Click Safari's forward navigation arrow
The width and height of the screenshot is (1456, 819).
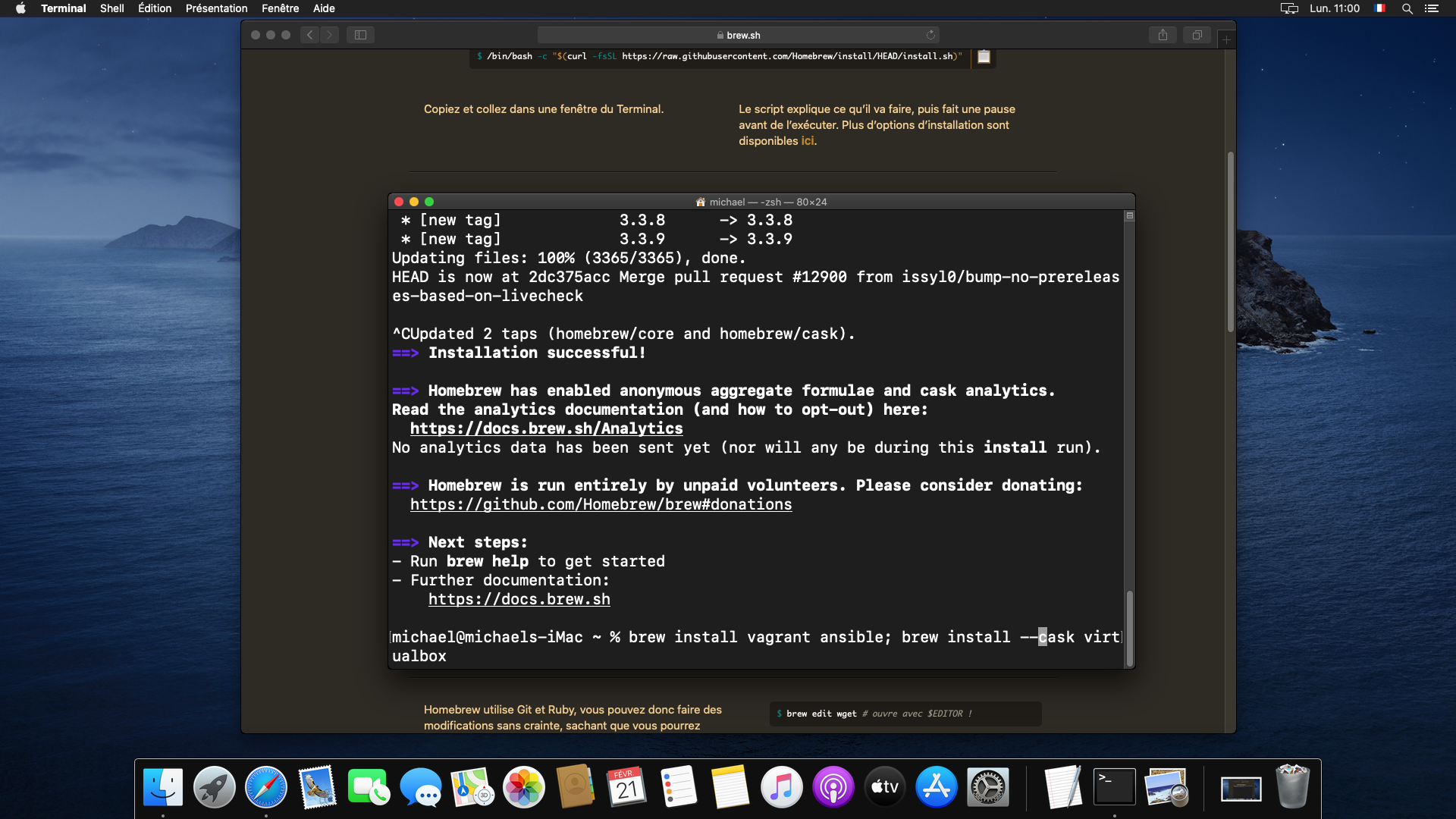(x=329, y=35)
